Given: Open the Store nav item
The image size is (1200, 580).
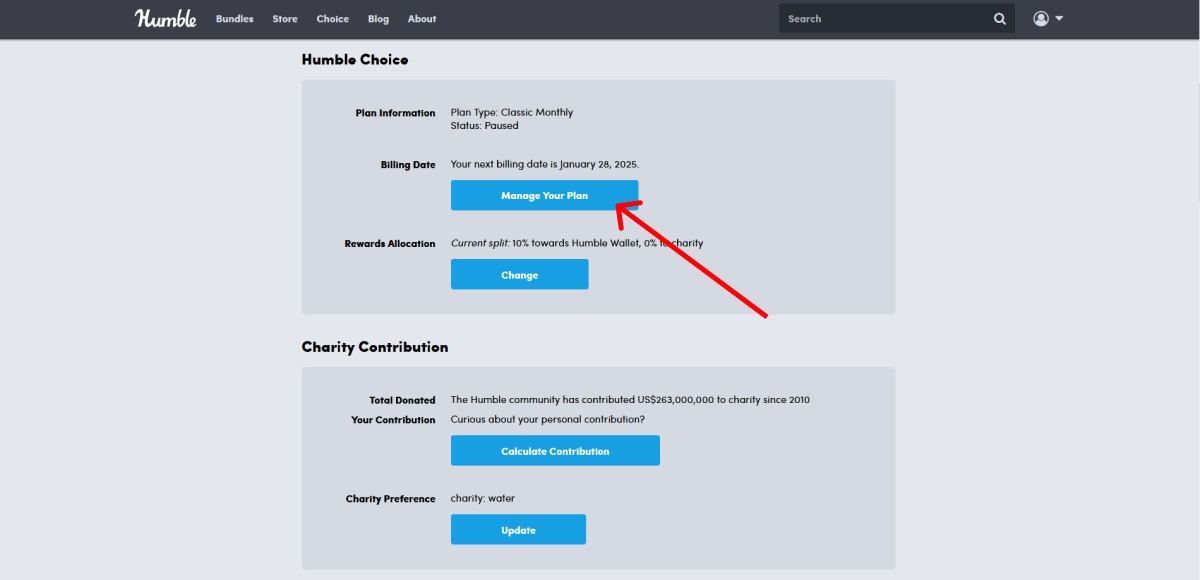Looking at the screenshot, I should pyautogui.click(x=285, y=19).
